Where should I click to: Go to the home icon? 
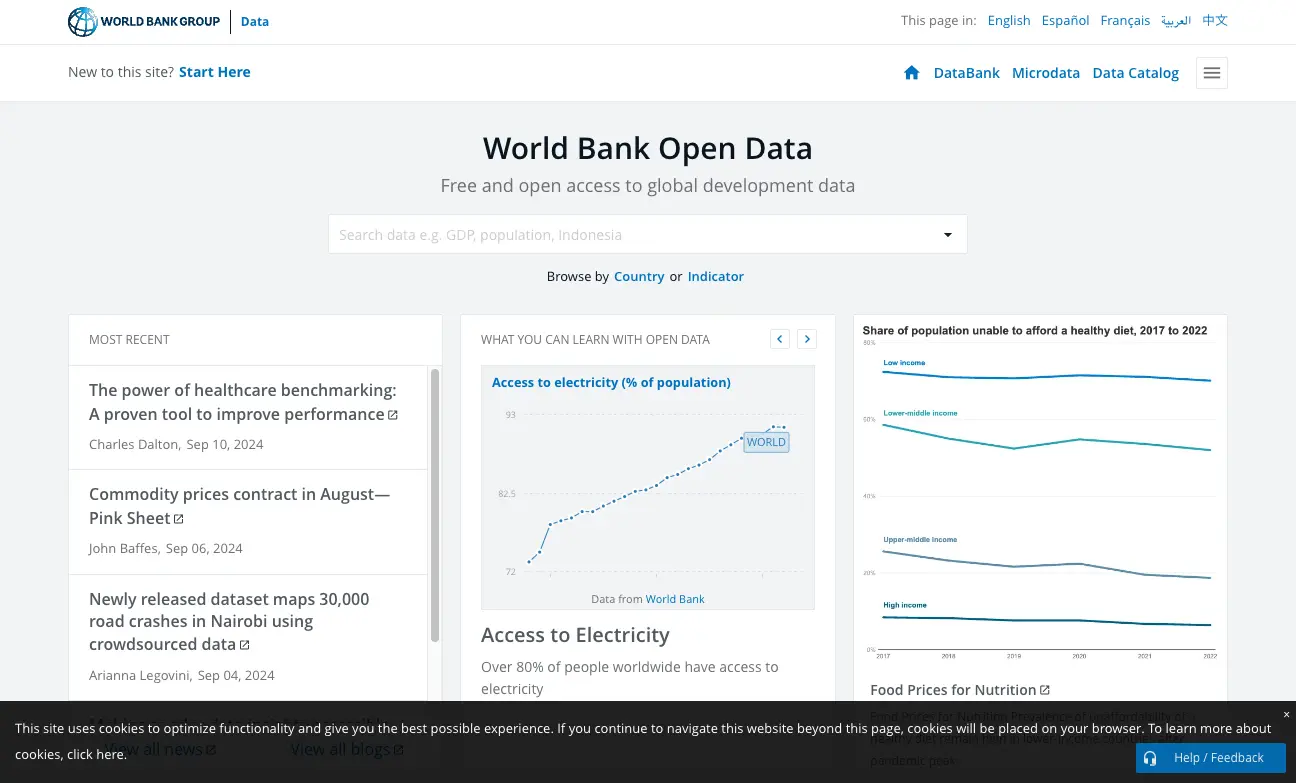tap(911, 73)
